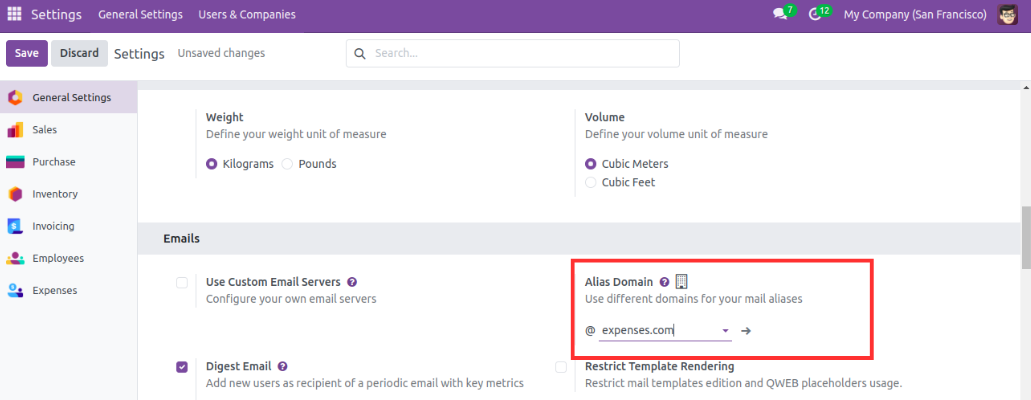Click help icon beside Digest Email
The height and width of the screenshot is (400, 1031).
(x=283, y=366)
